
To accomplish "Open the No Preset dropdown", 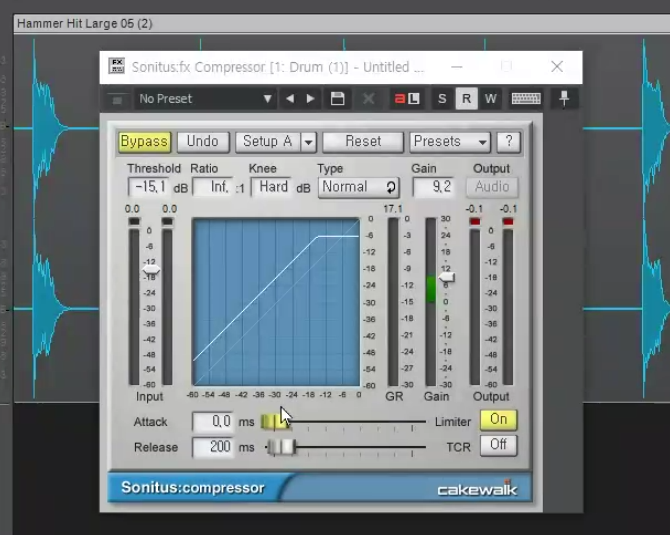I will point(205,99).
